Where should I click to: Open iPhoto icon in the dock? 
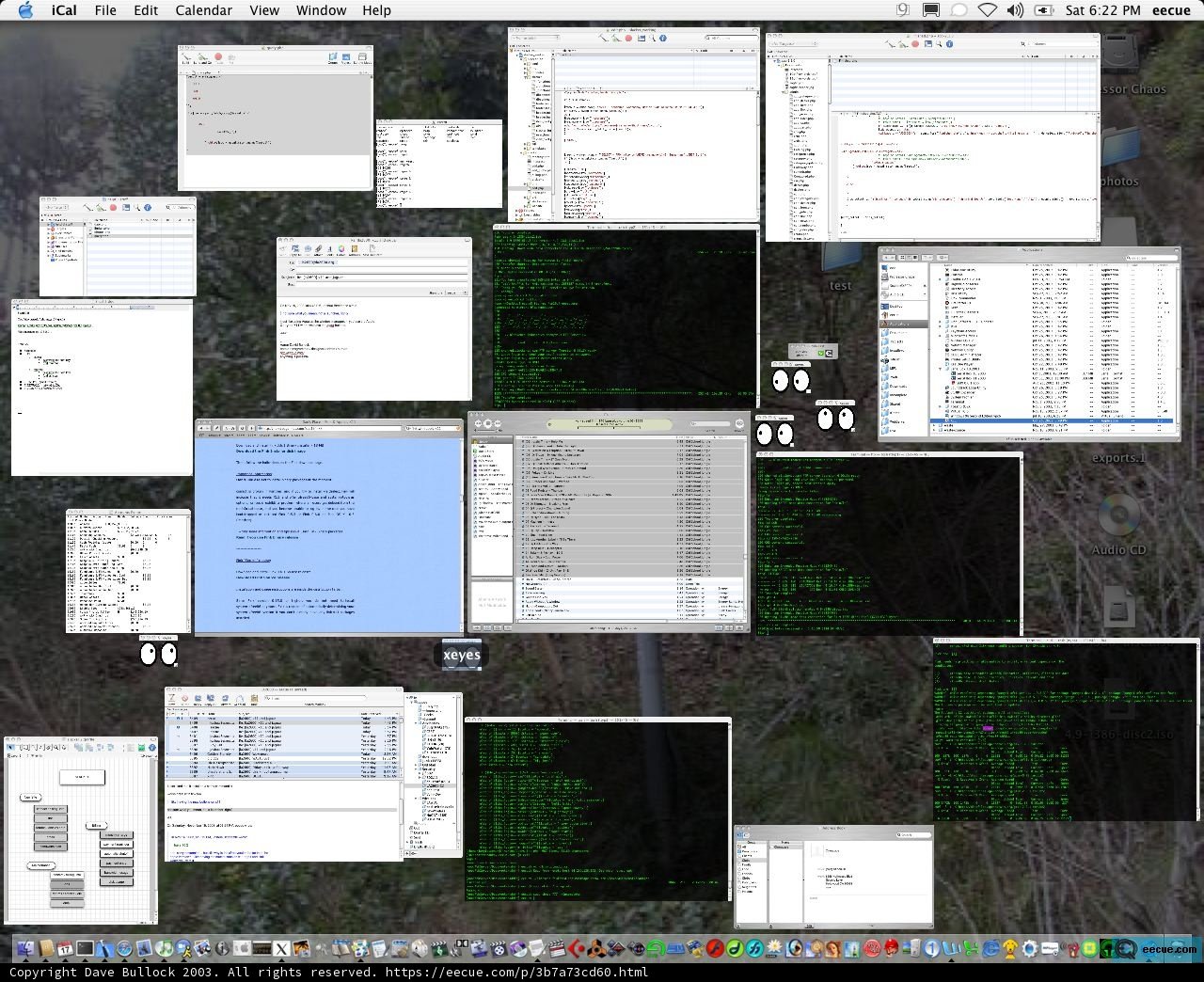coord(202,948)
